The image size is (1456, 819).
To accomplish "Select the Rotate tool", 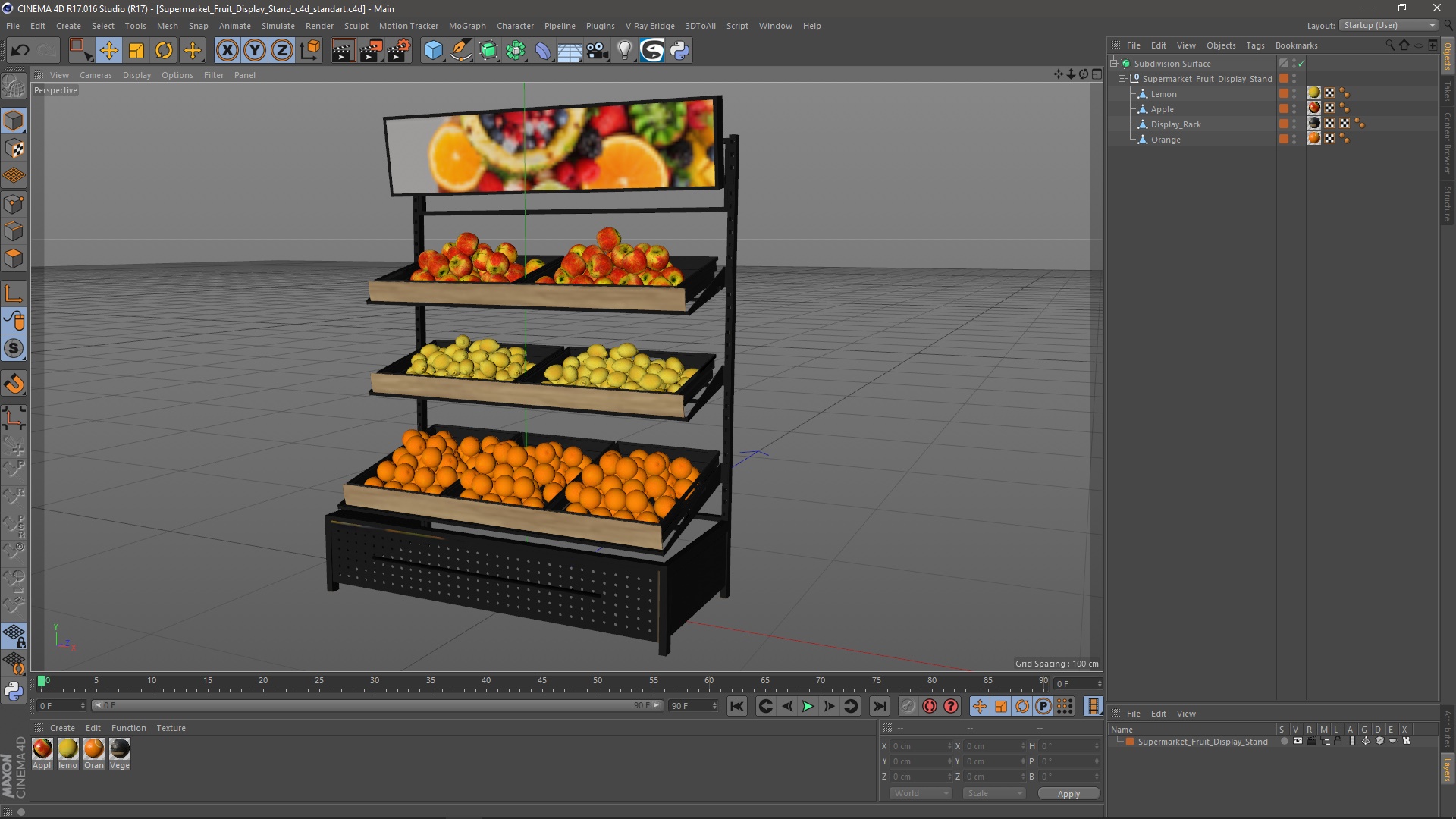I will tap(164, 51).
